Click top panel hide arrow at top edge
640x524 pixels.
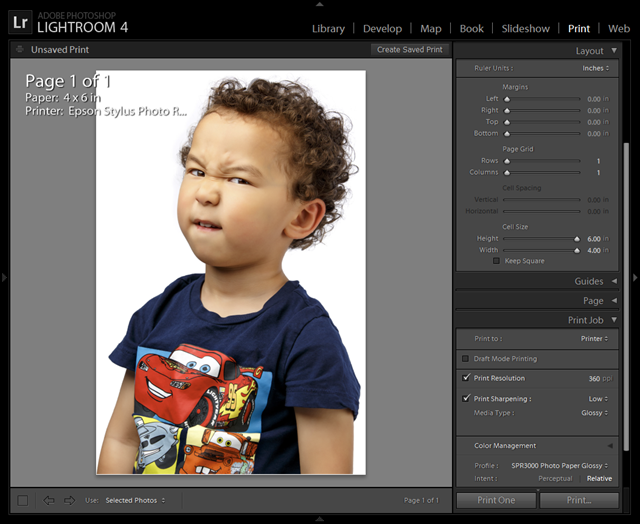coord(320,3)
